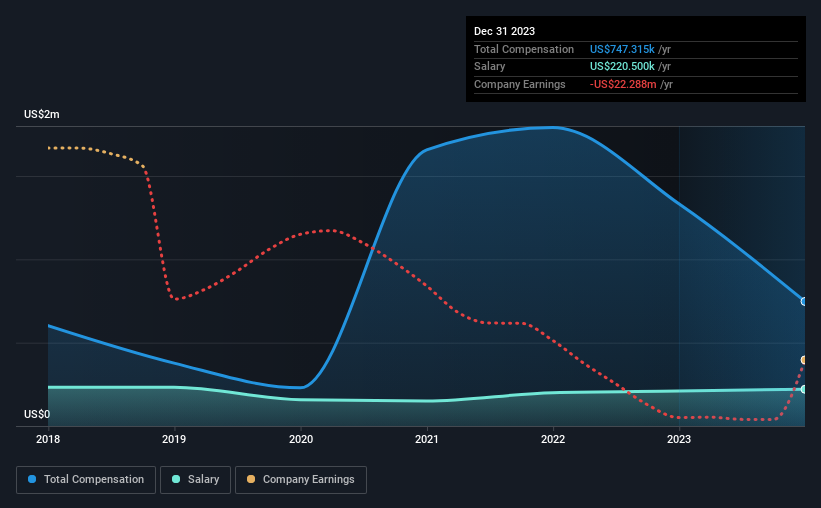Click the 2021 x-axis label
The height and width of the screenshot is (508, 821).
point(427,439)
